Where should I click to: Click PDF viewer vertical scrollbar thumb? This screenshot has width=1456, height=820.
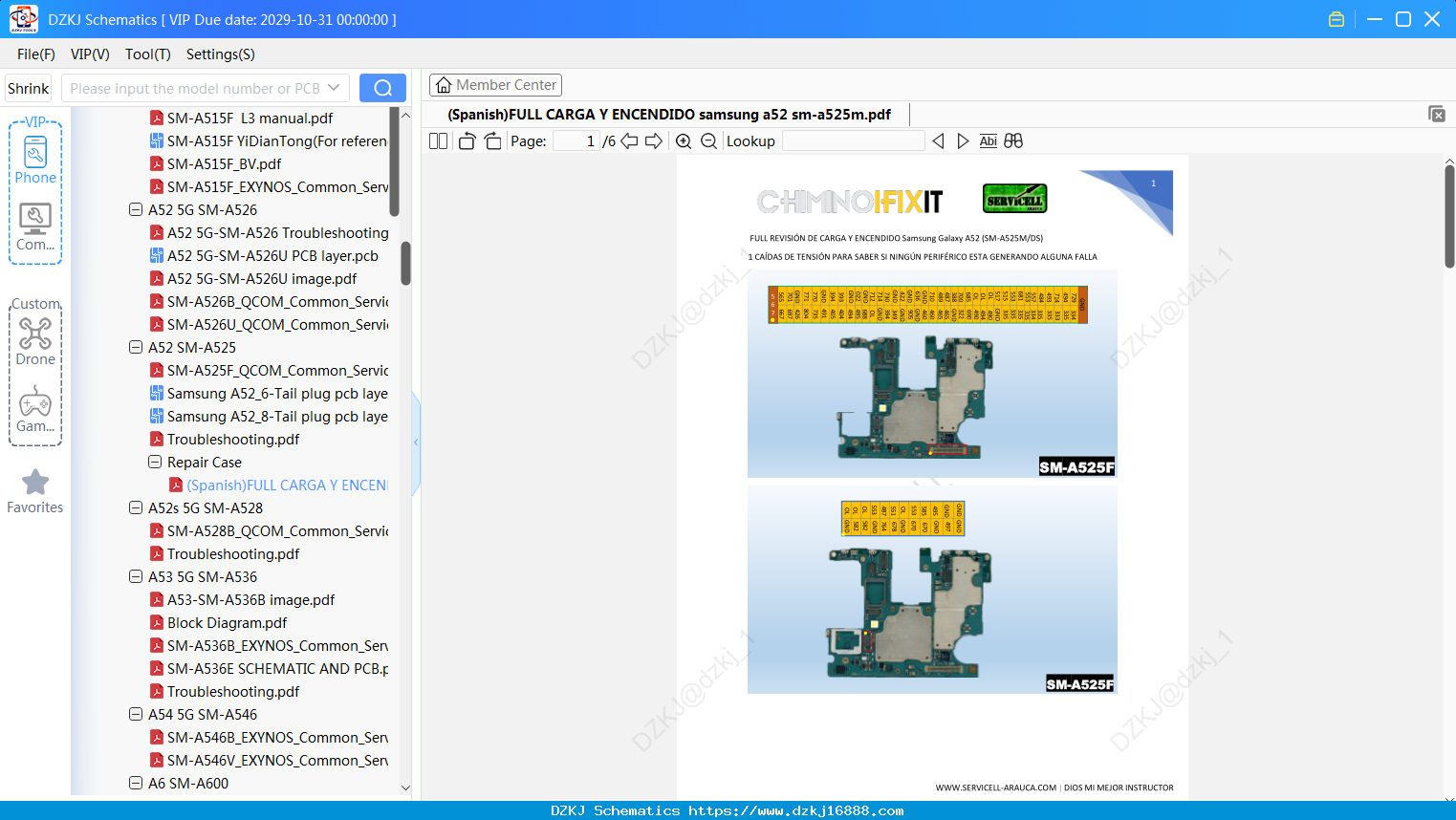(1449, 217)
